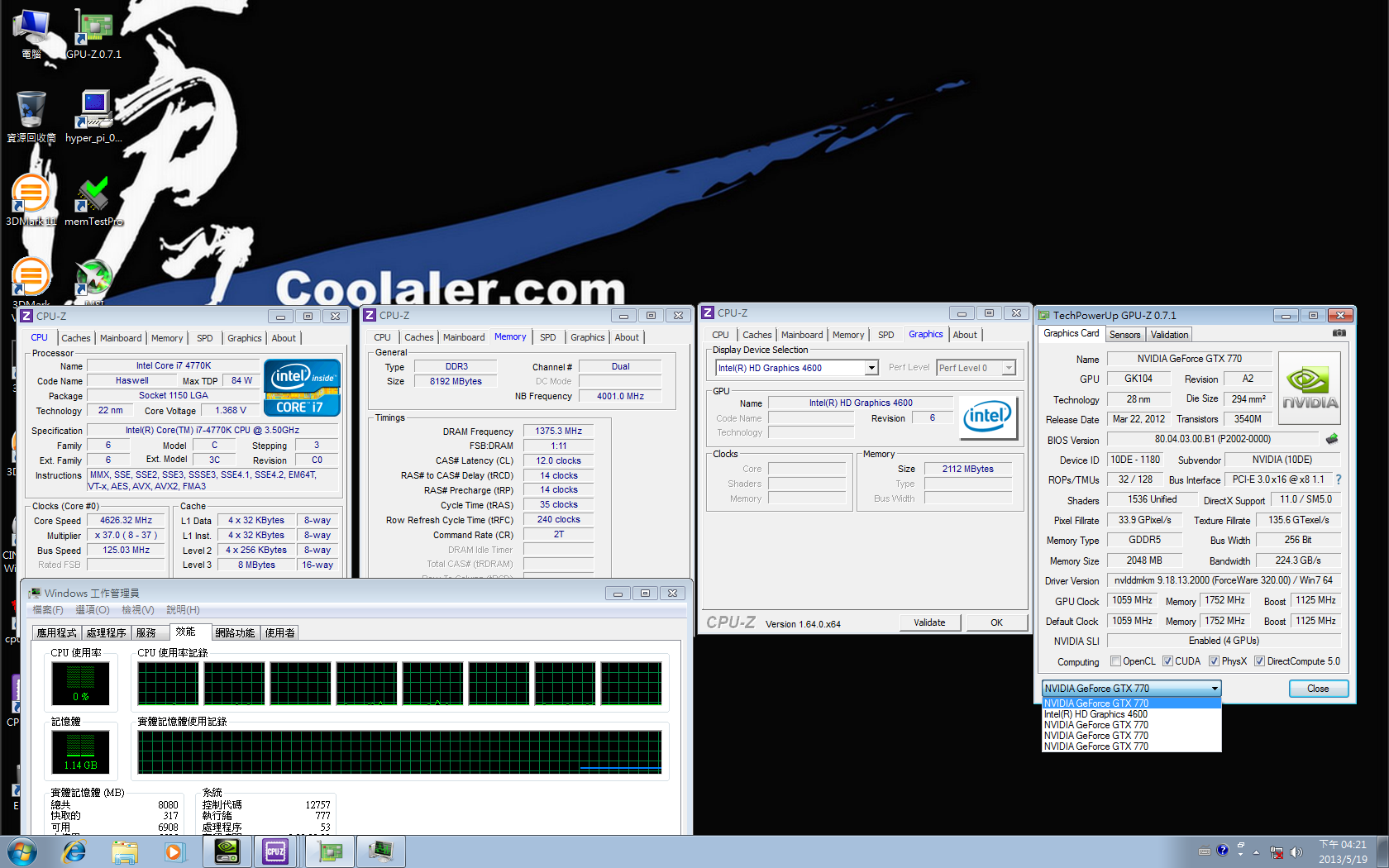Switch to the 網路功能 tab in Task Manager

coord(235,632)
